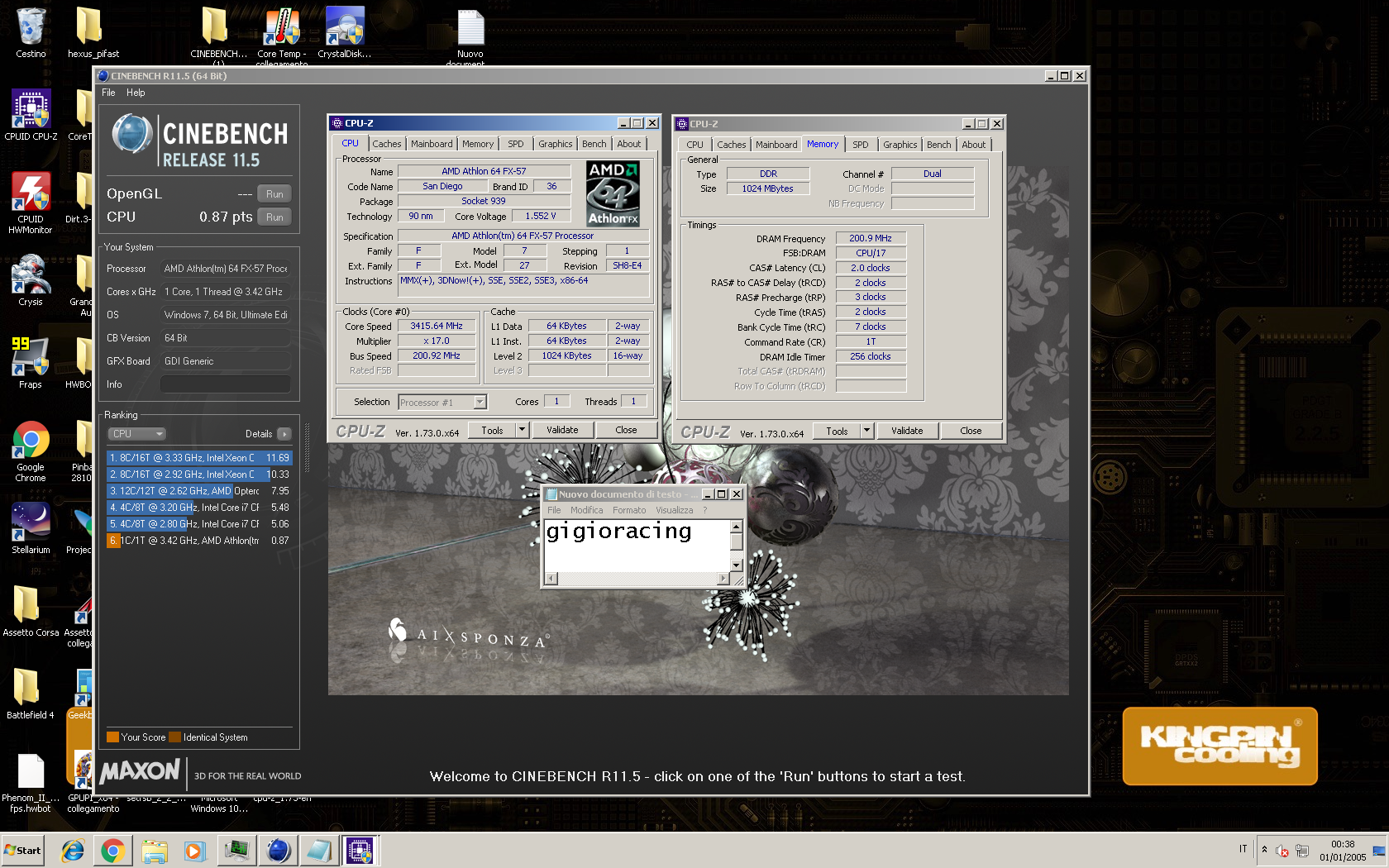Switch to the CINEBENCH sphere taskbar icon
1389x868 pixels.
279,850
